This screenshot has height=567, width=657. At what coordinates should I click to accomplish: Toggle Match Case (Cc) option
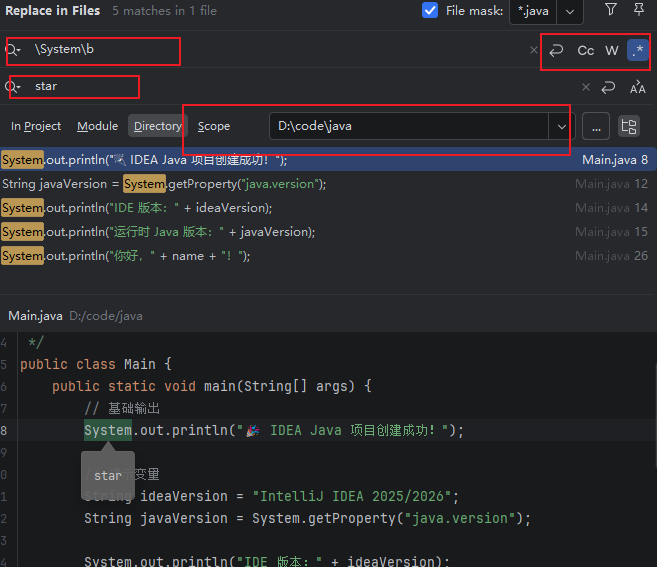585,50
